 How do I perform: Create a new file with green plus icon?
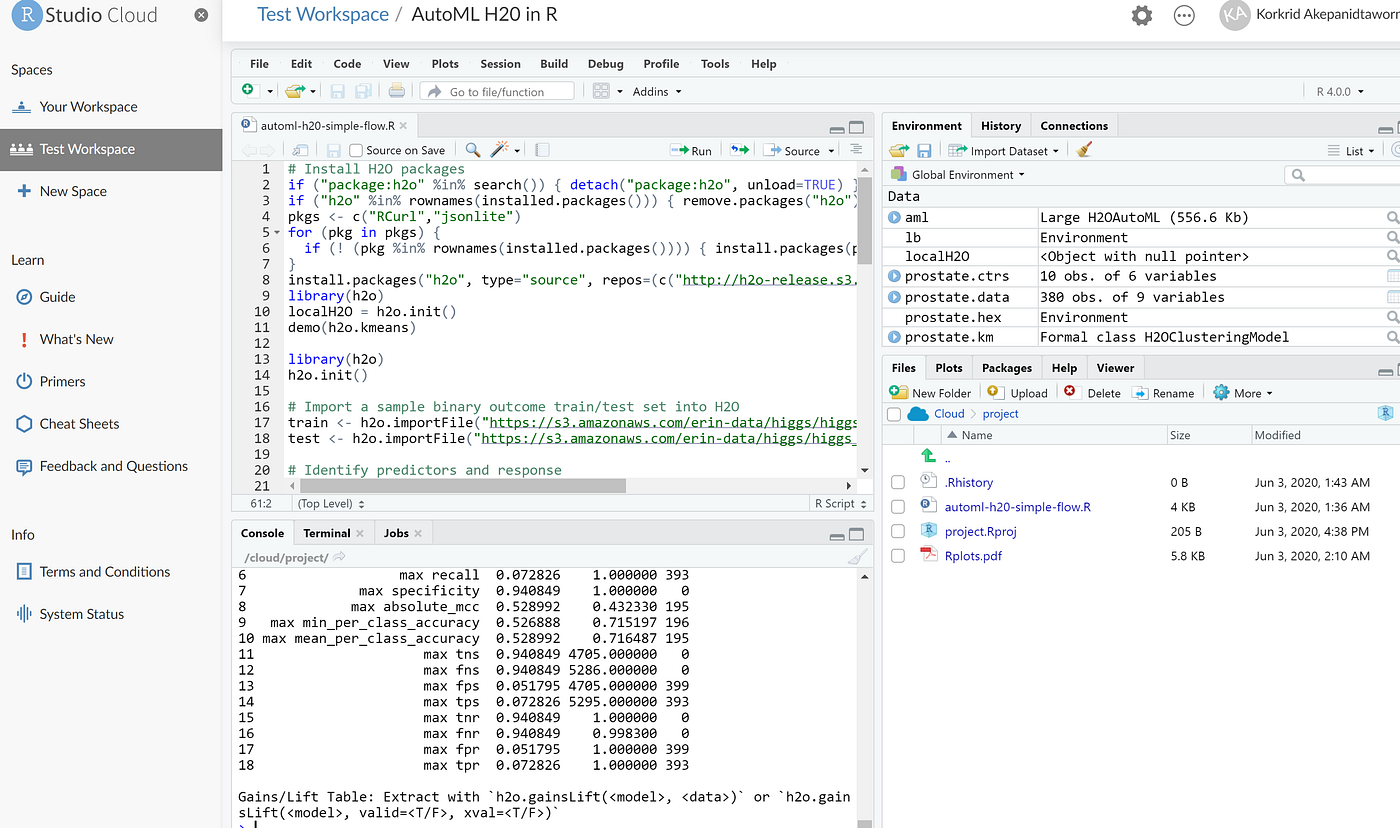click(x=246, y=89)
